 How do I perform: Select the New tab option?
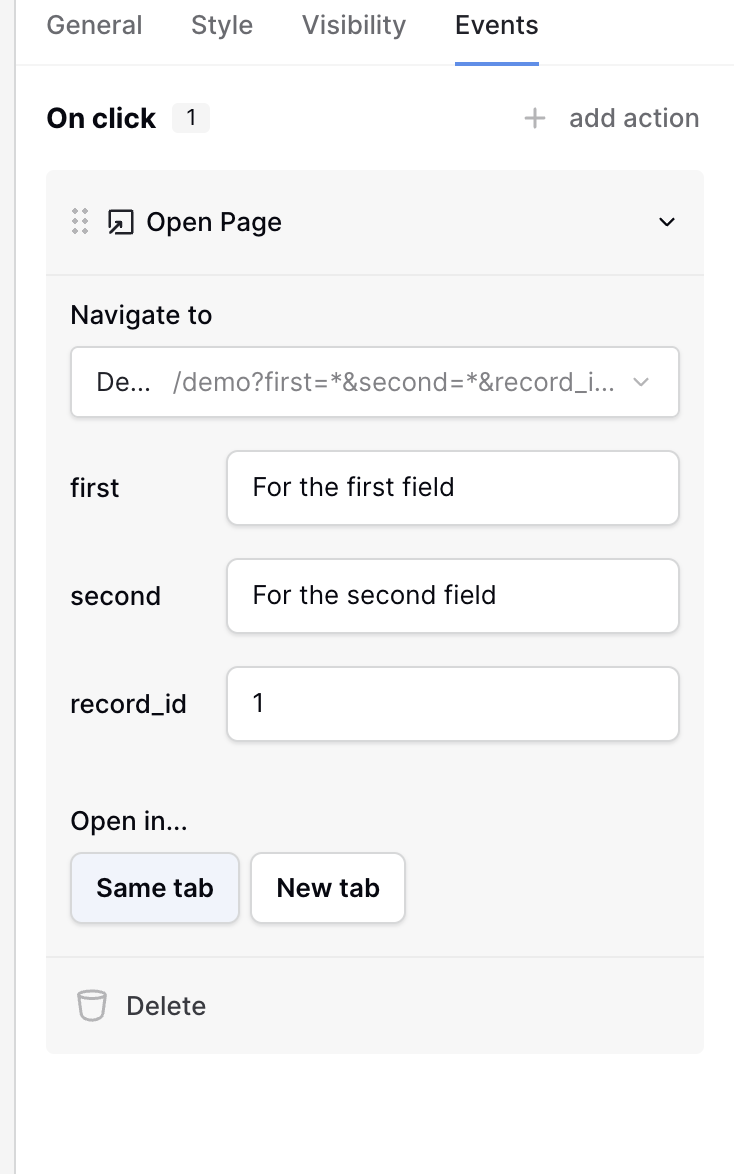(328, 888)
